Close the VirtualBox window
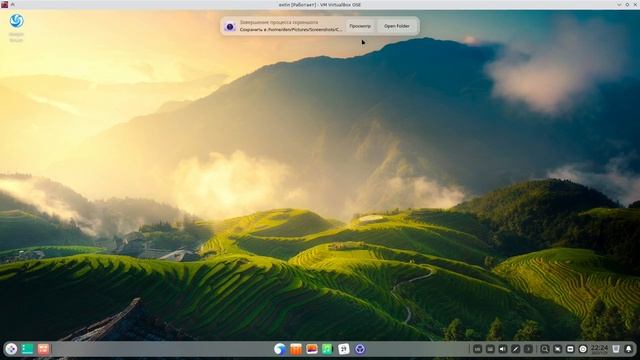640x360 pixels. coord(636,4)
